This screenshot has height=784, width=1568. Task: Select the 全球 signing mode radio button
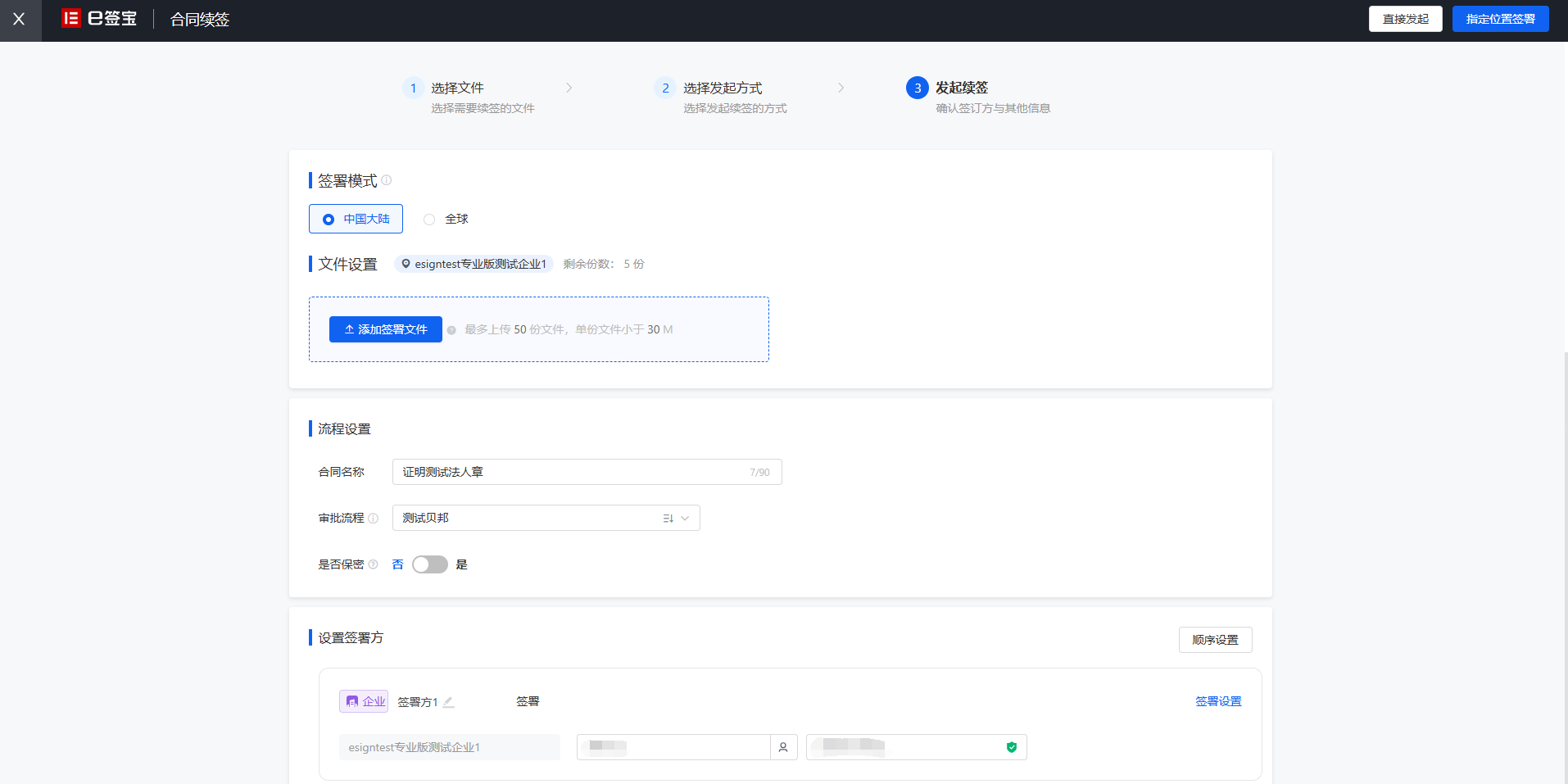point(429,219)
